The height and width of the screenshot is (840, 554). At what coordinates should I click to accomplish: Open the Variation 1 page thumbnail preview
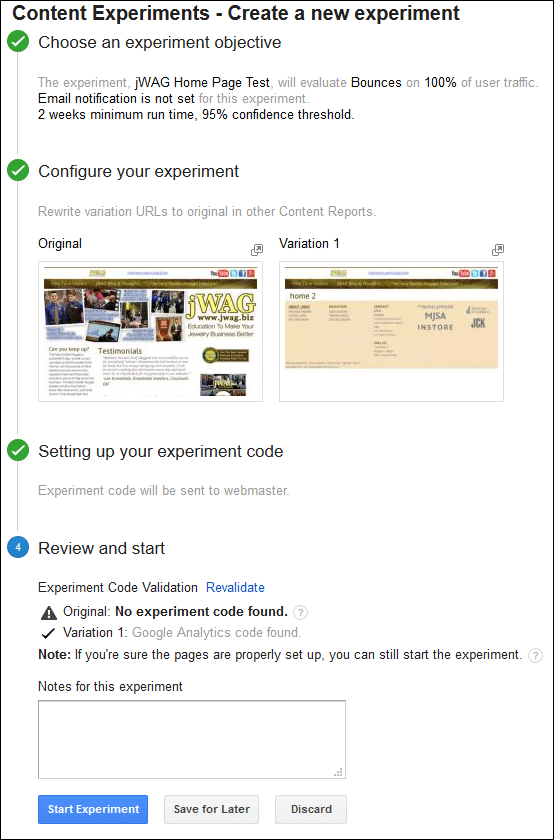tap(391, 331)
